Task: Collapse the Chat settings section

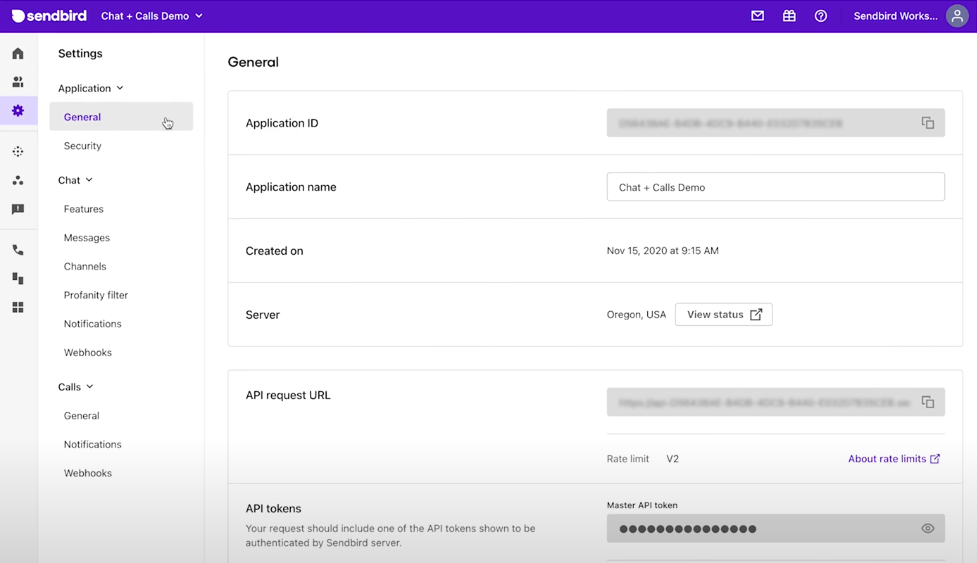Action: pyautogui.click(x=75, y=180)
